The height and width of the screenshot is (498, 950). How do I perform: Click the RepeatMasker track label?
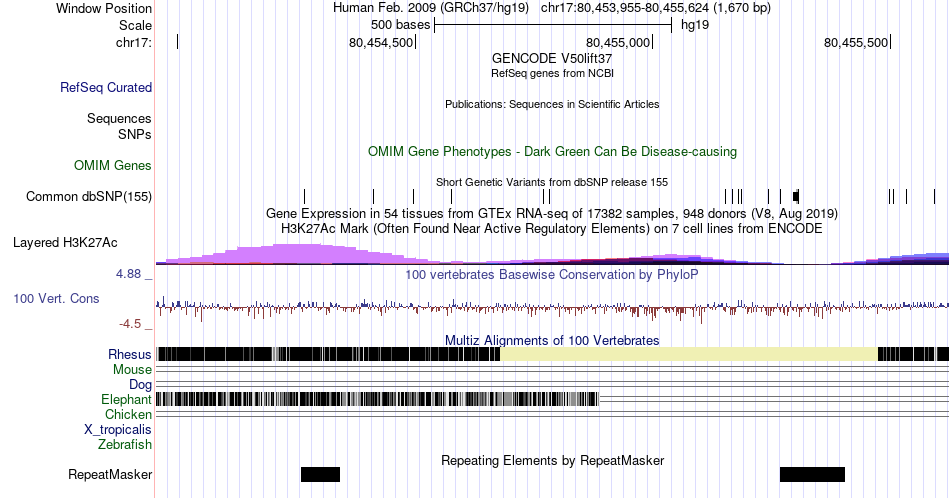tap(110, 474)
